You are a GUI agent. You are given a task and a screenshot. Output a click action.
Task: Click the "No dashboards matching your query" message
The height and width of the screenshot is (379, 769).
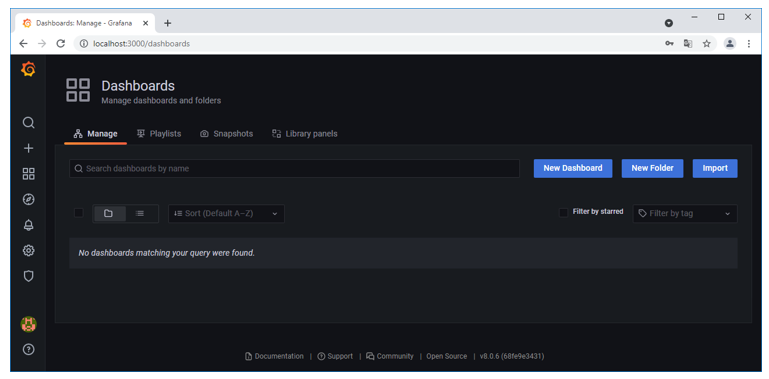pos(167,253)
